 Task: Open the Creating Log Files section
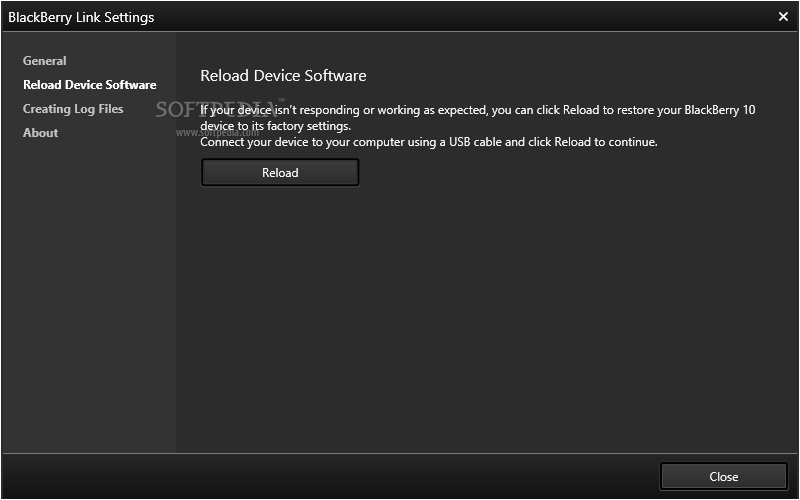(73, 109)
